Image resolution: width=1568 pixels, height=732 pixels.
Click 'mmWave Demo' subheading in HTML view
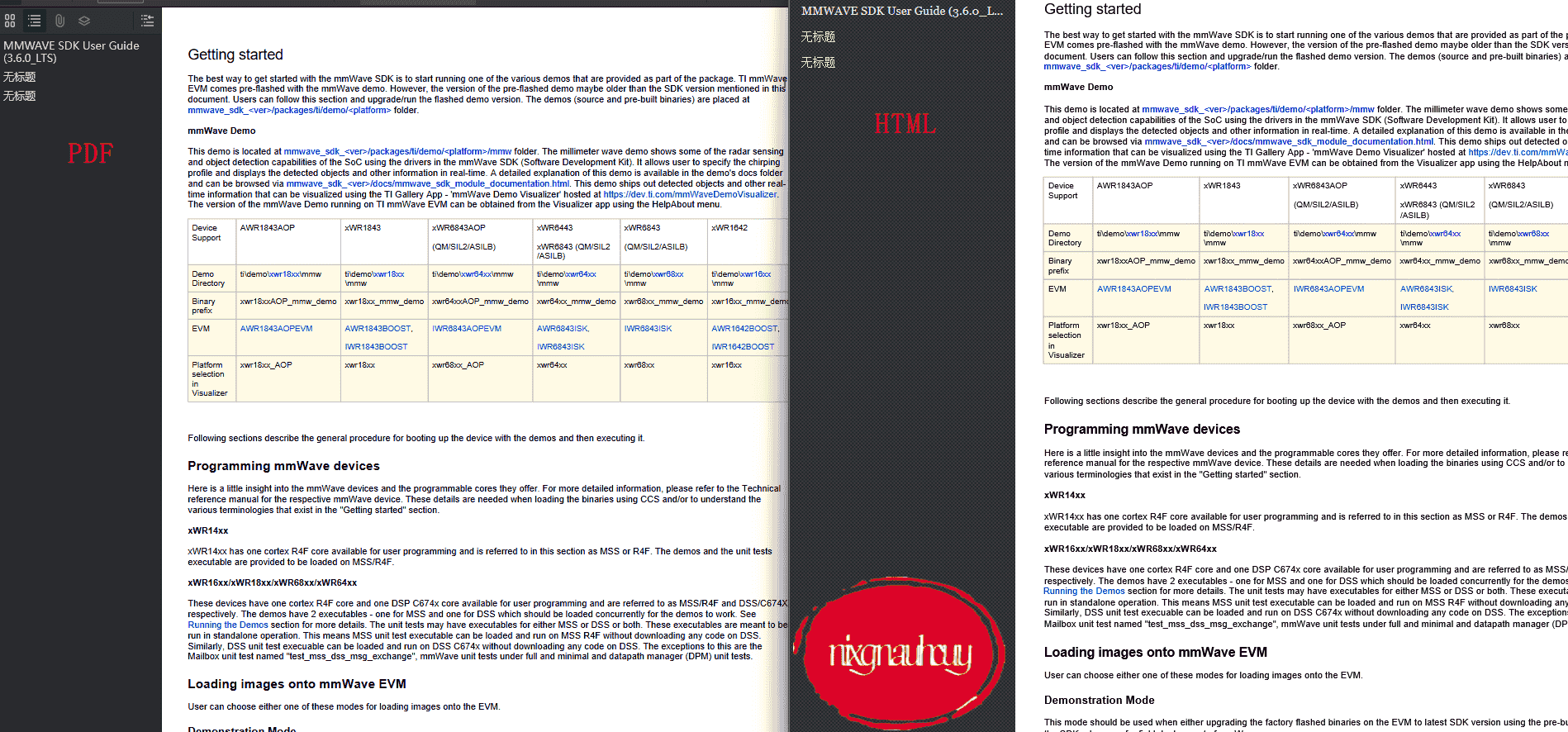(x=1078, y=88)
